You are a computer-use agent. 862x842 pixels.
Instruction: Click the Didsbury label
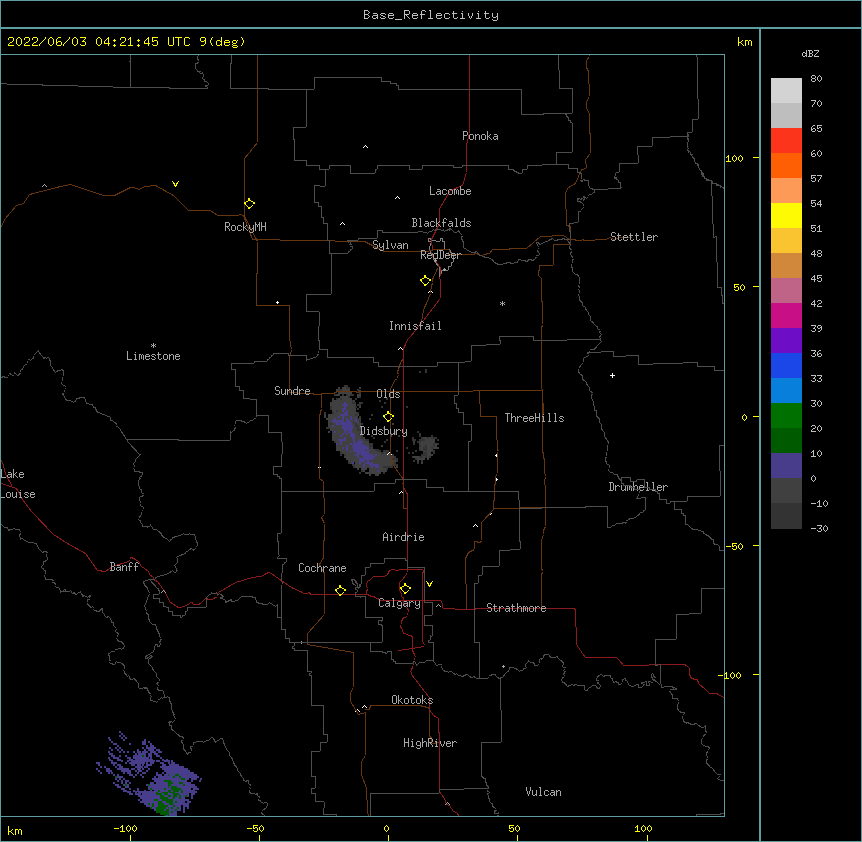coord(384,431)
